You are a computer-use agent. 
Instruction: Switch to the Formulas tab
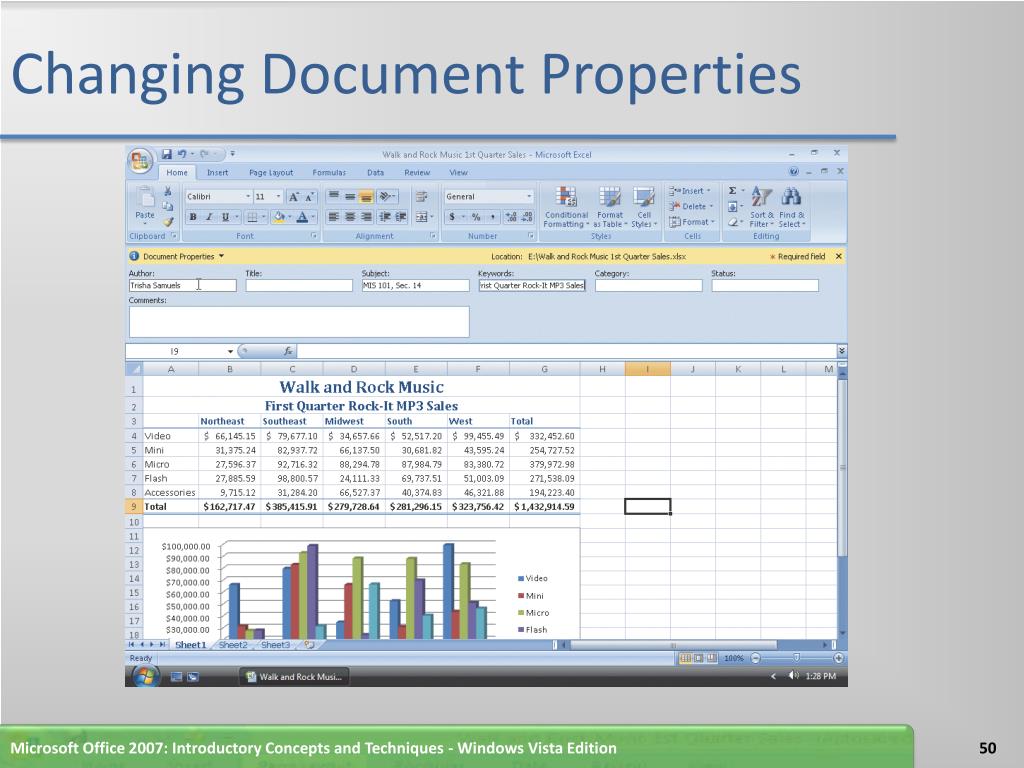click(329, 172)
